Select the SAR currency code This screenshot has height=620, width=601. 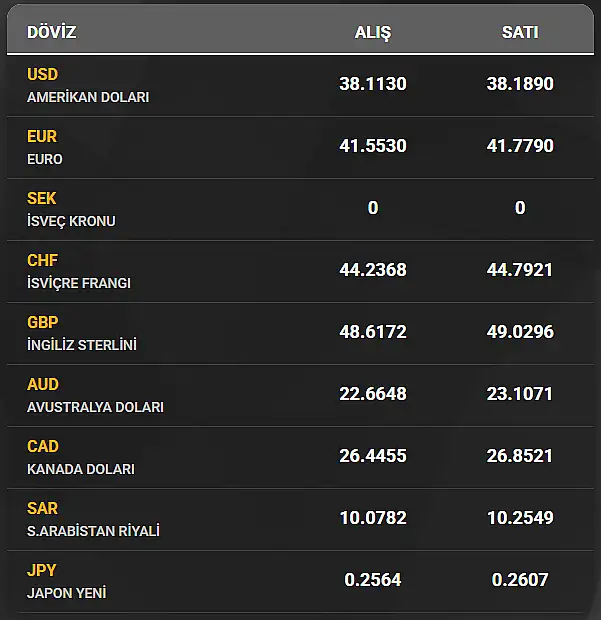coord(43,509)
